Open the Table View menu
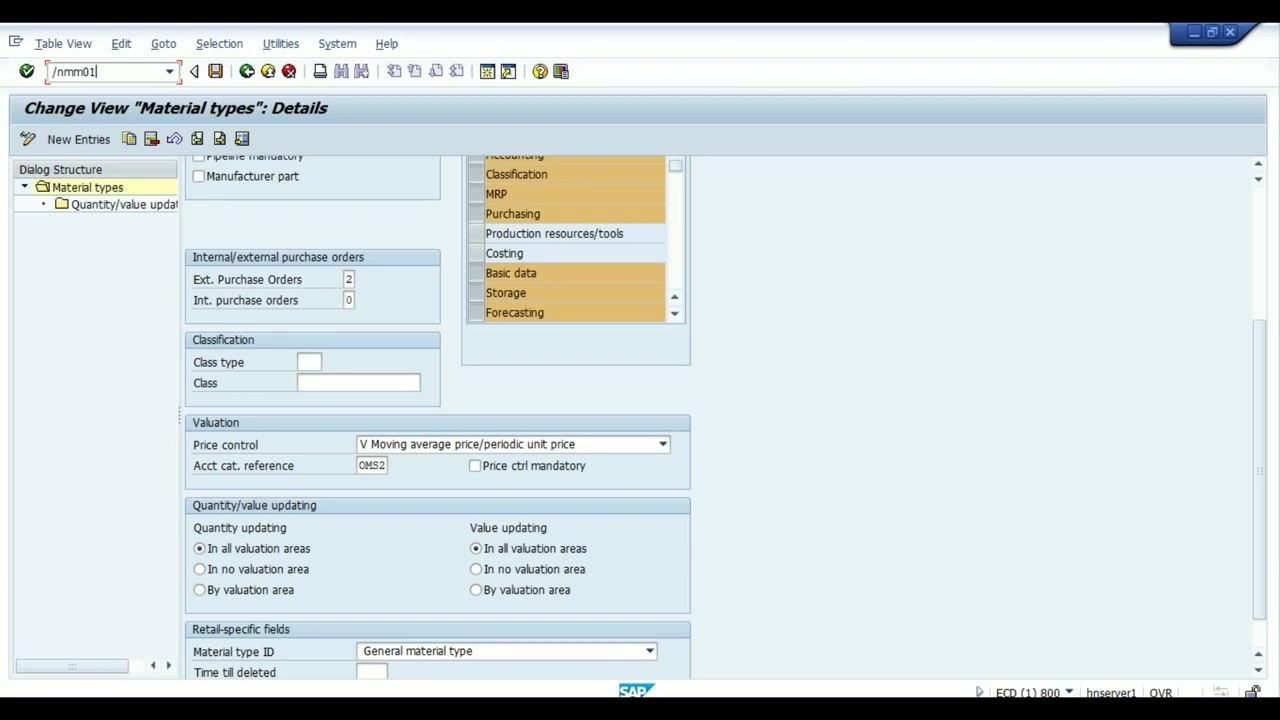 pyautogui.click(x=63, y=44)
